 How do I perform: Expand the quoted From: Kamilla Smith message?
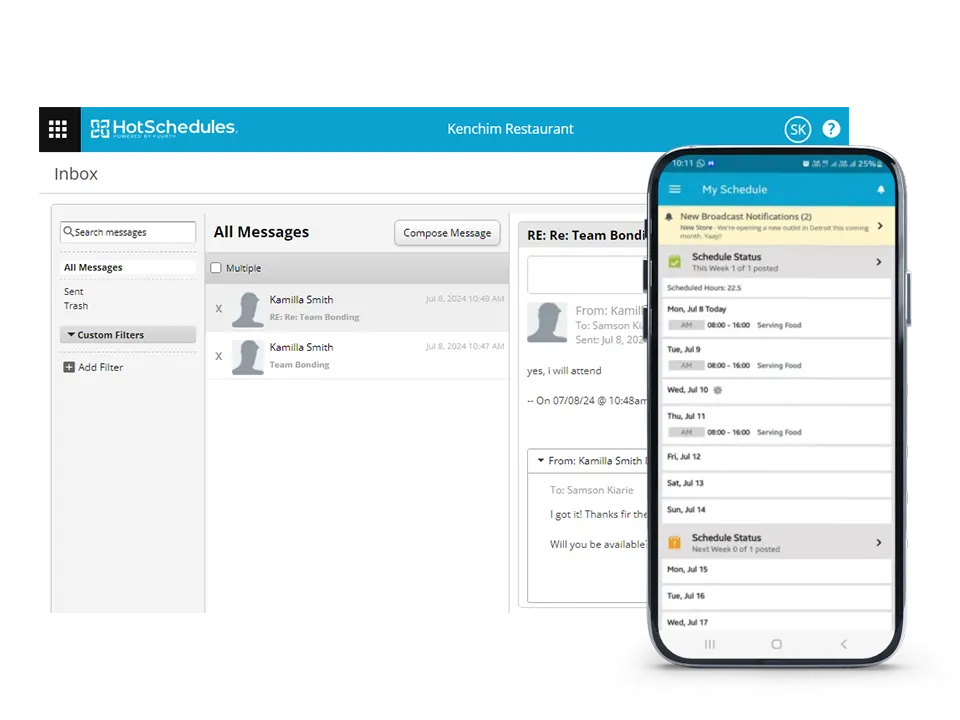[x=541, y=461]
